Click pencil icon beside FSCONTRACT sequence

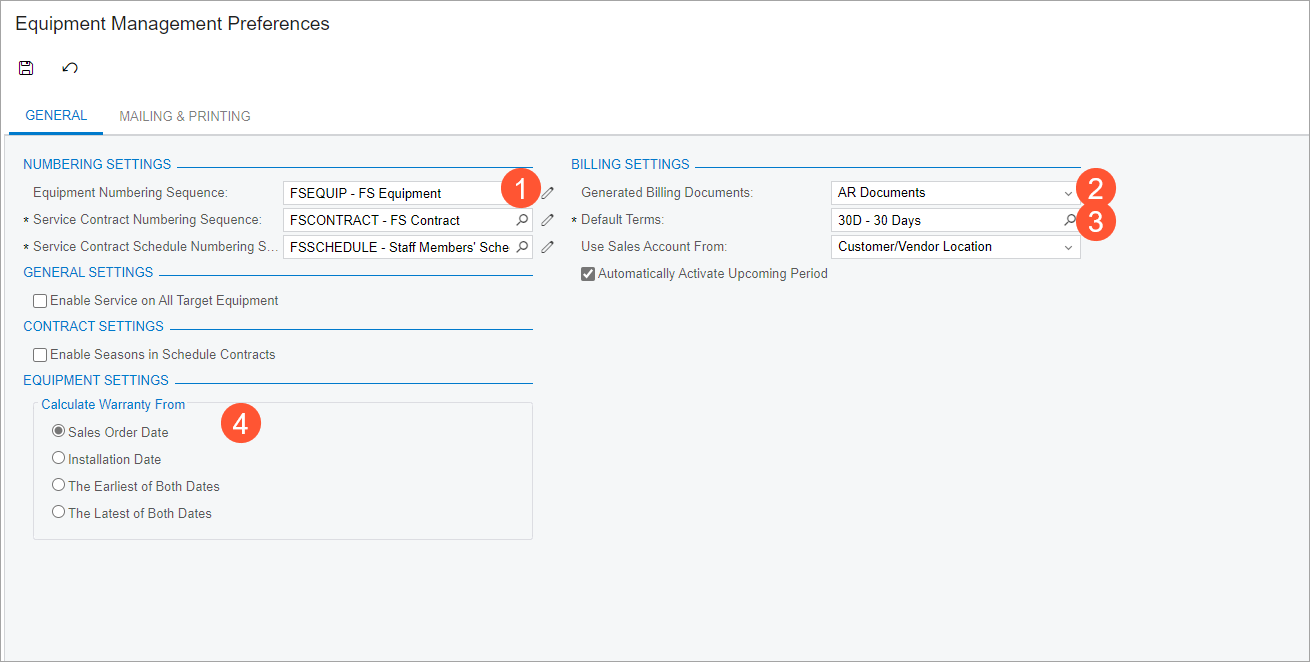[x=547, y=220]
